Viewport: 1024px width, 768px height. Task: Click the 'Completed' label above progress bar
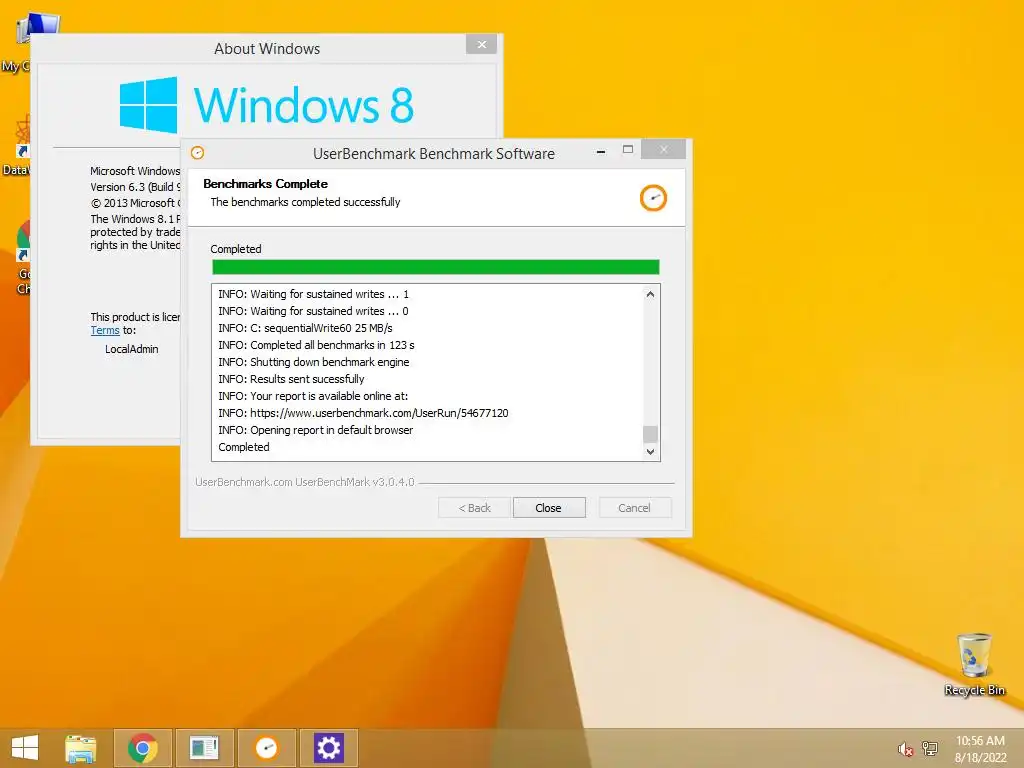click(236, 249)
